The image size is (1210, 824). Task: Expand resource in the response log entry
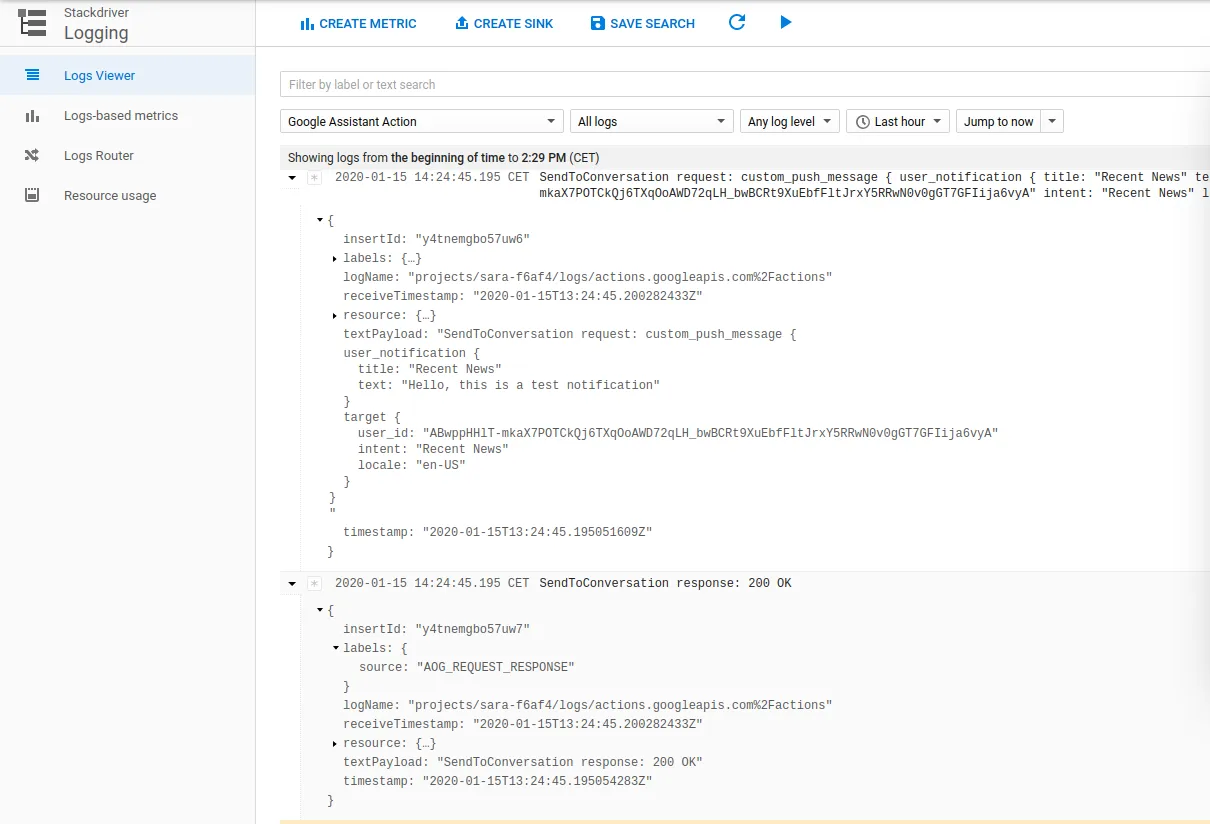(x=334, y=744)
